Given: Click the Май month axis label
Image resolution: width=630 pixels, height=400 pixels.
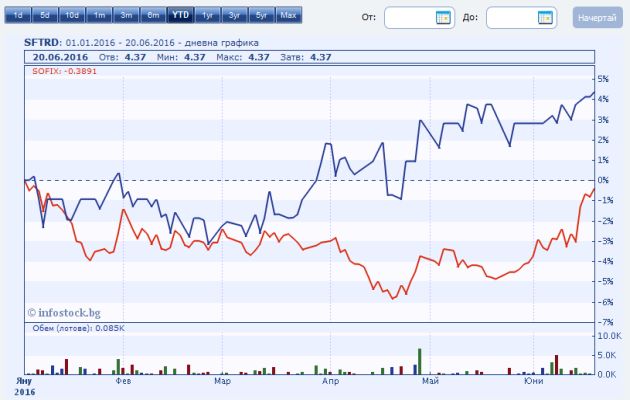Looking at the screenshot, I should tap(430, 380).
